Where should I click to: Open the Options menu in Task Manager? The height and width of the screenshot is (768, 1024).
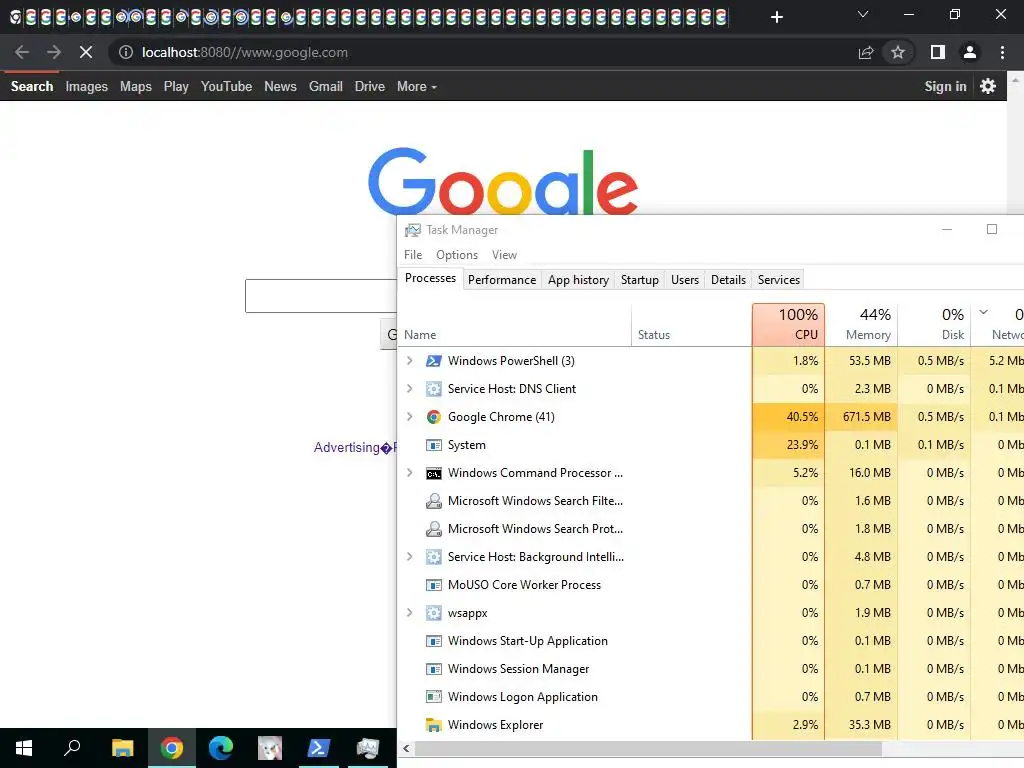point(456,255)
